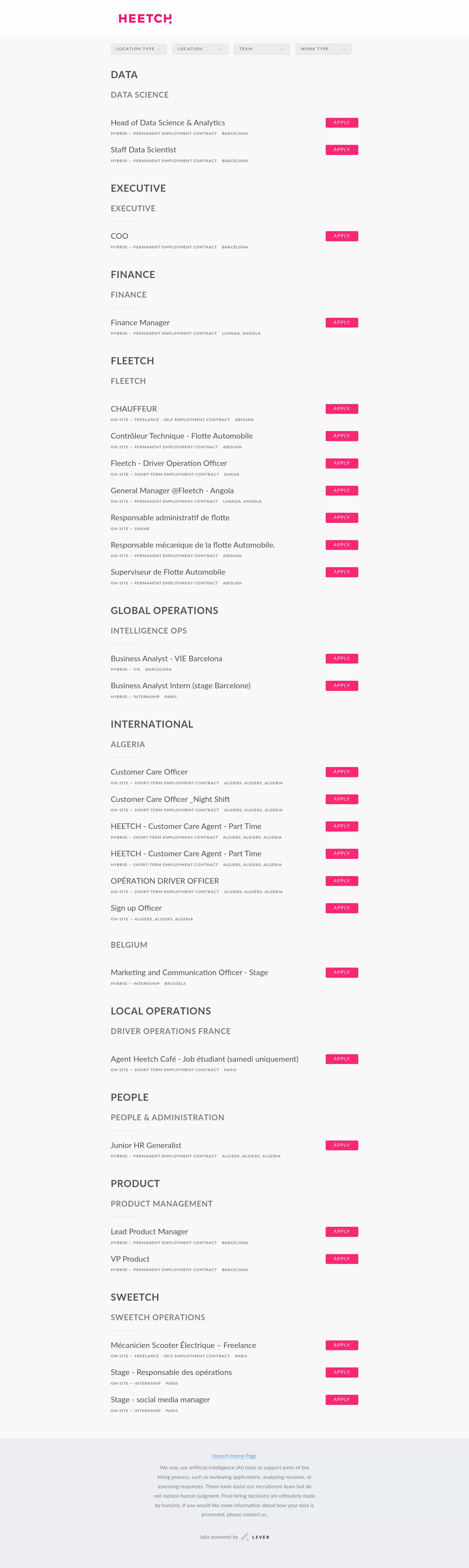Viewport: 469px width, 1568px height.
Task: Apply for Junior HR Generalist
Action: click(342, 1145)
